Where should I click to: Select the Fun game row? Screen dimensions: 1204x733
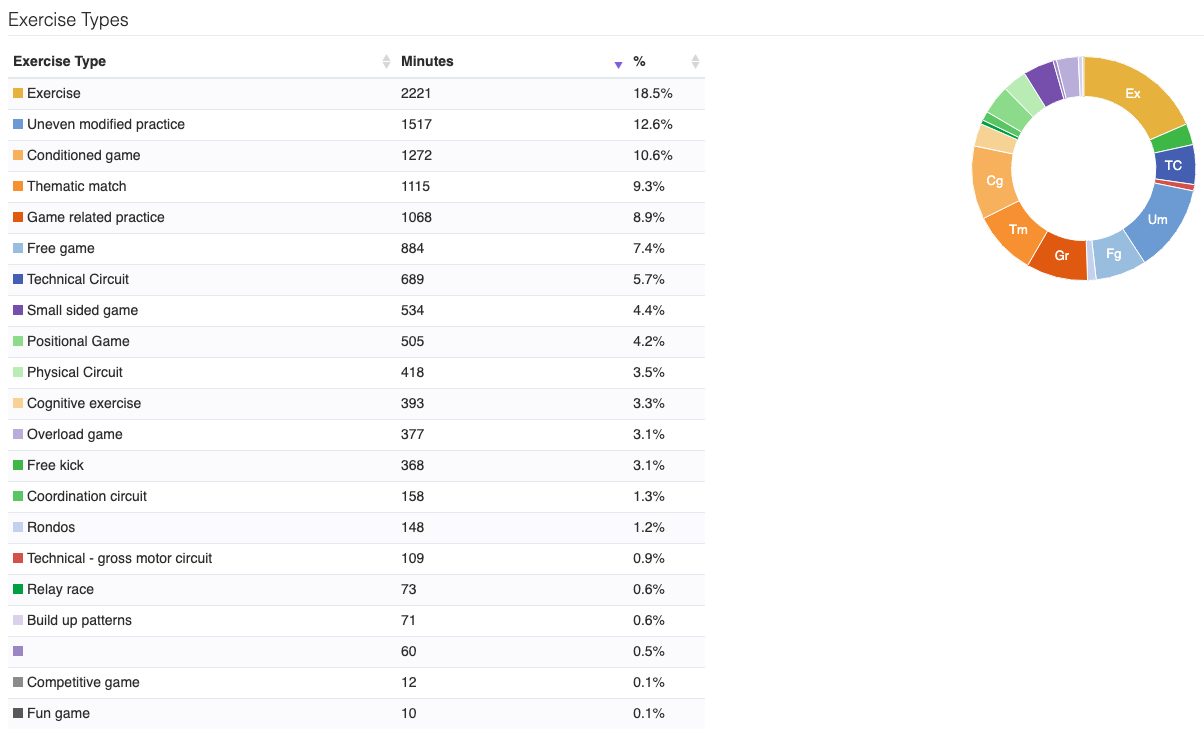click(x=356, y=713)
